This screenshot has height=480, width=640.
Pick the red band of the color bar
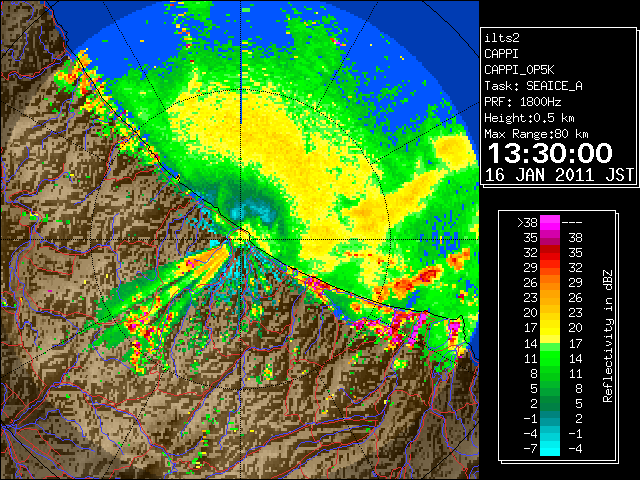click(550, 253)
